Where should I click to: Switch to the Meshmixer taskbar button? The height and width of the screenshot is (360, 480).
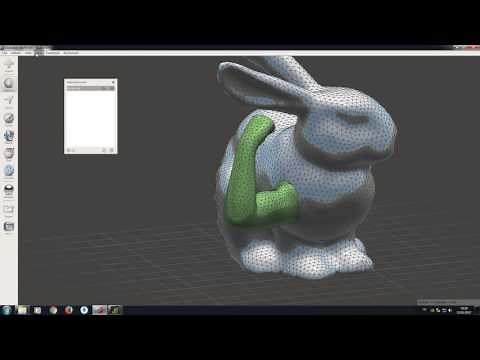coord(99,310)
